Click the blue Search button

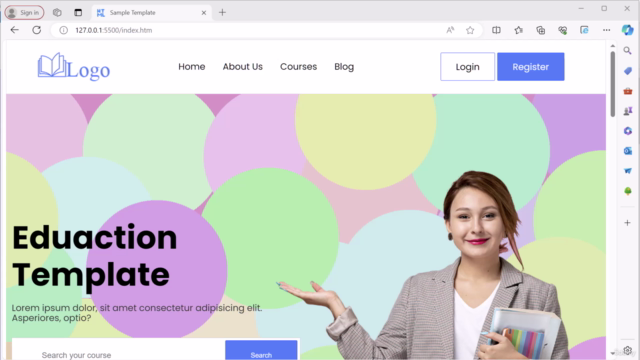click(x=261, y=350)
